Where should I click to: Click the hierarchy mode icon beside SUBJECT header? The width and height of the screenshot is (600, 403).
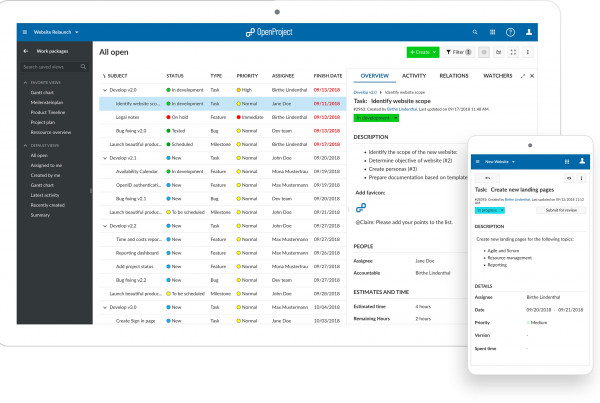coord(104,76)
